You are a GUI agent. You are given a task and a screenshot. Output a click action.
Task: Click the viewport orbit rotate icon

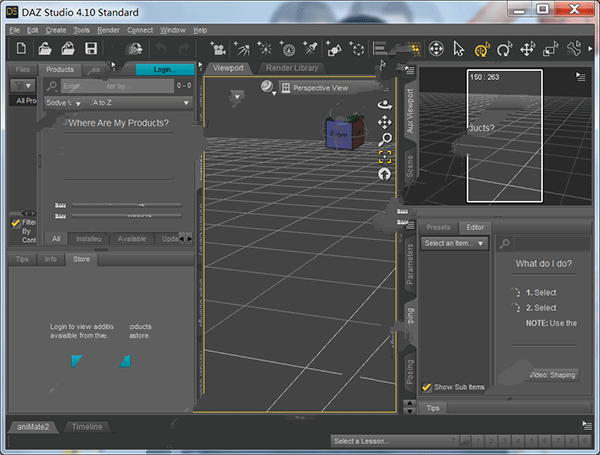pyautogui.click(x=385, y=104)
